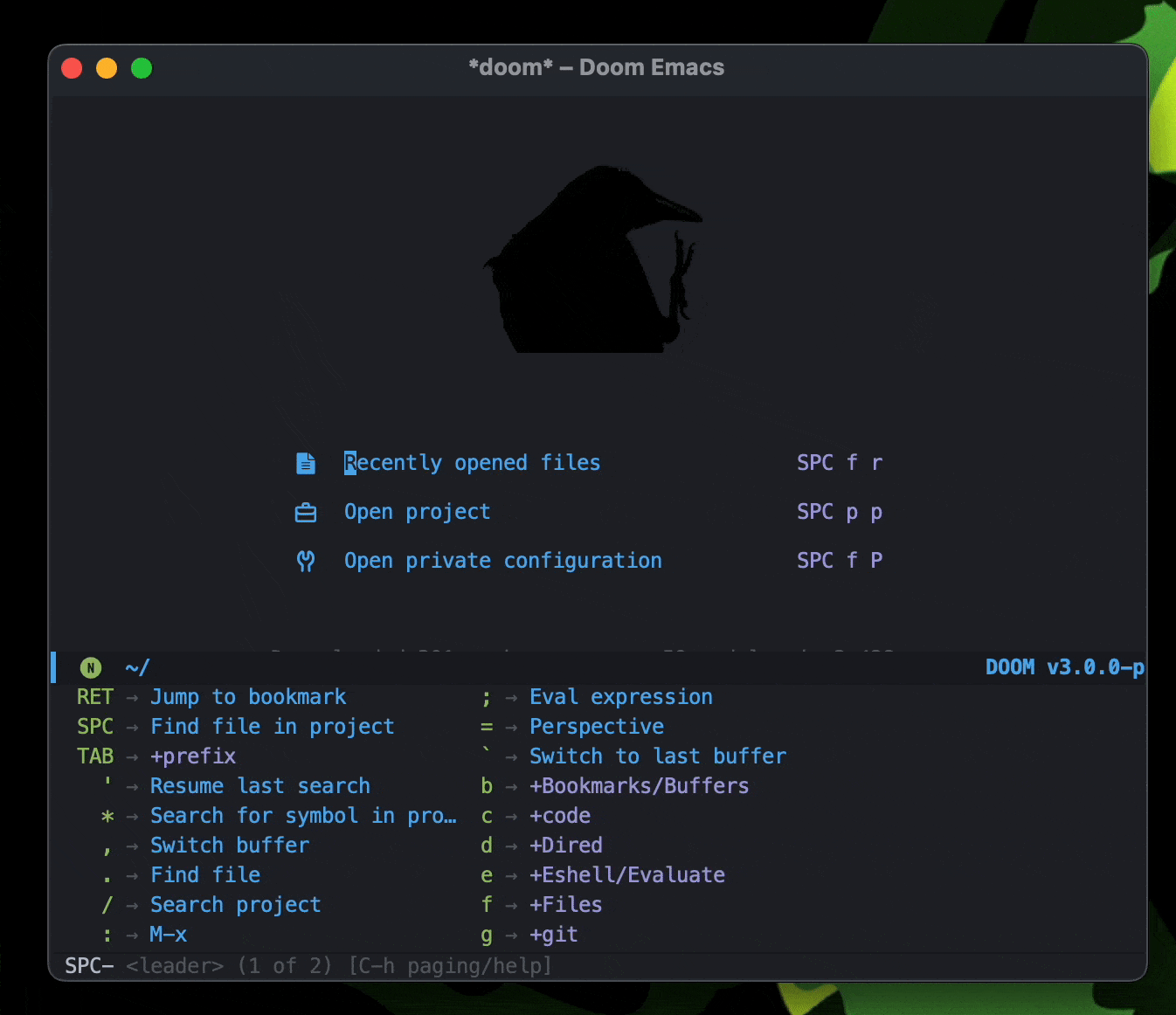This screenshot has height=1015, width=1176.
Task: Click the wrench icon beside Open private configuration
Action: [x=306, y=561]
